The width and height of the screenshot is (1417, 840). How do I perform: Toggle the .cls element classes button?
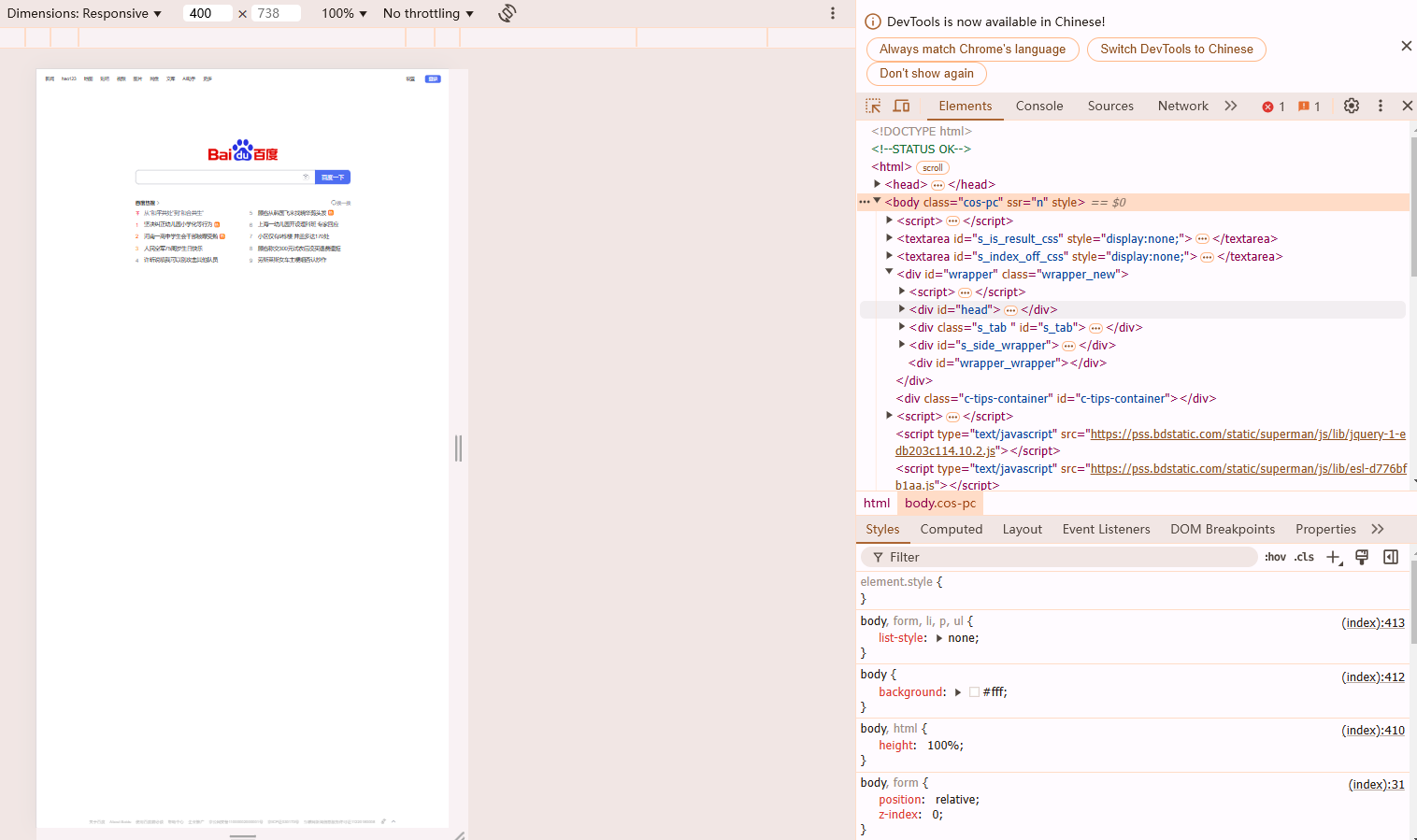pyautogui.click(x=1304, y=557)
